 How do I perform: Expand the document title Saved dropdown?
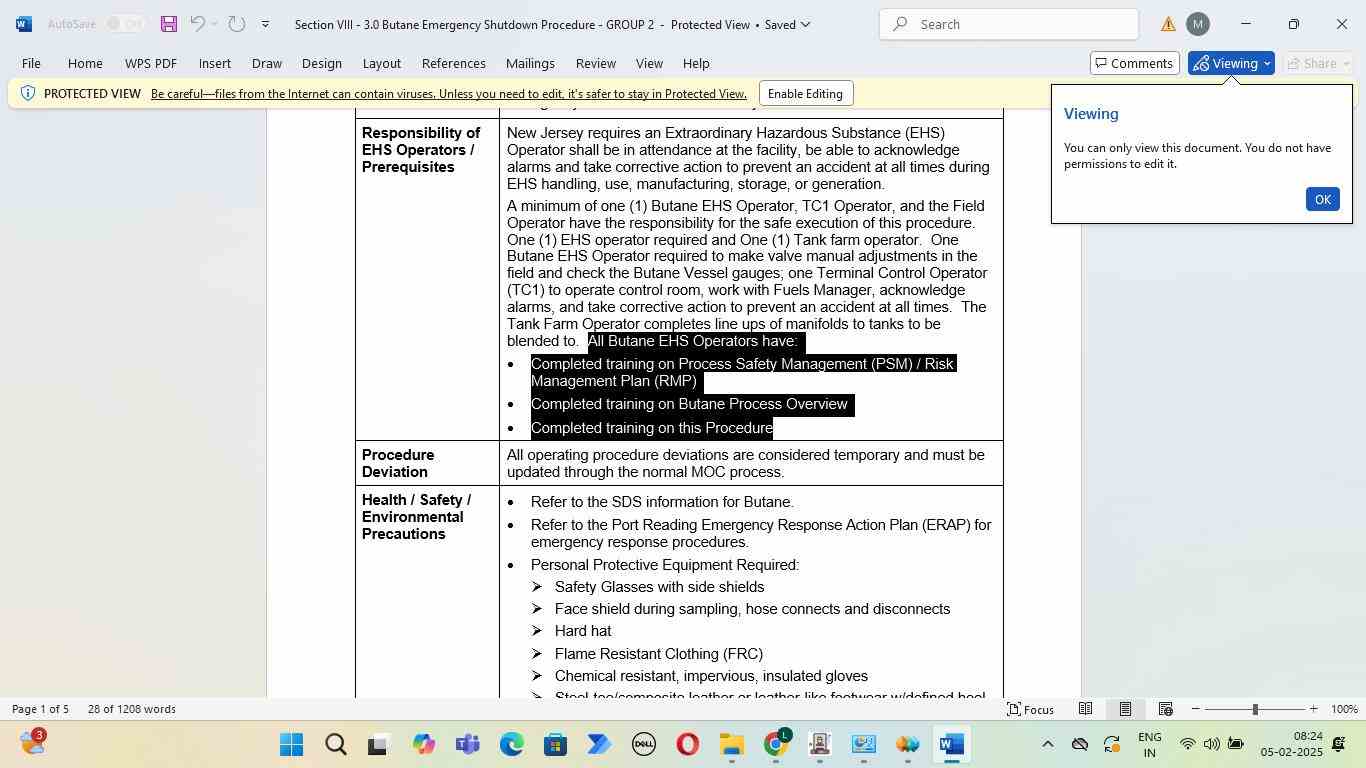point(806,24)
